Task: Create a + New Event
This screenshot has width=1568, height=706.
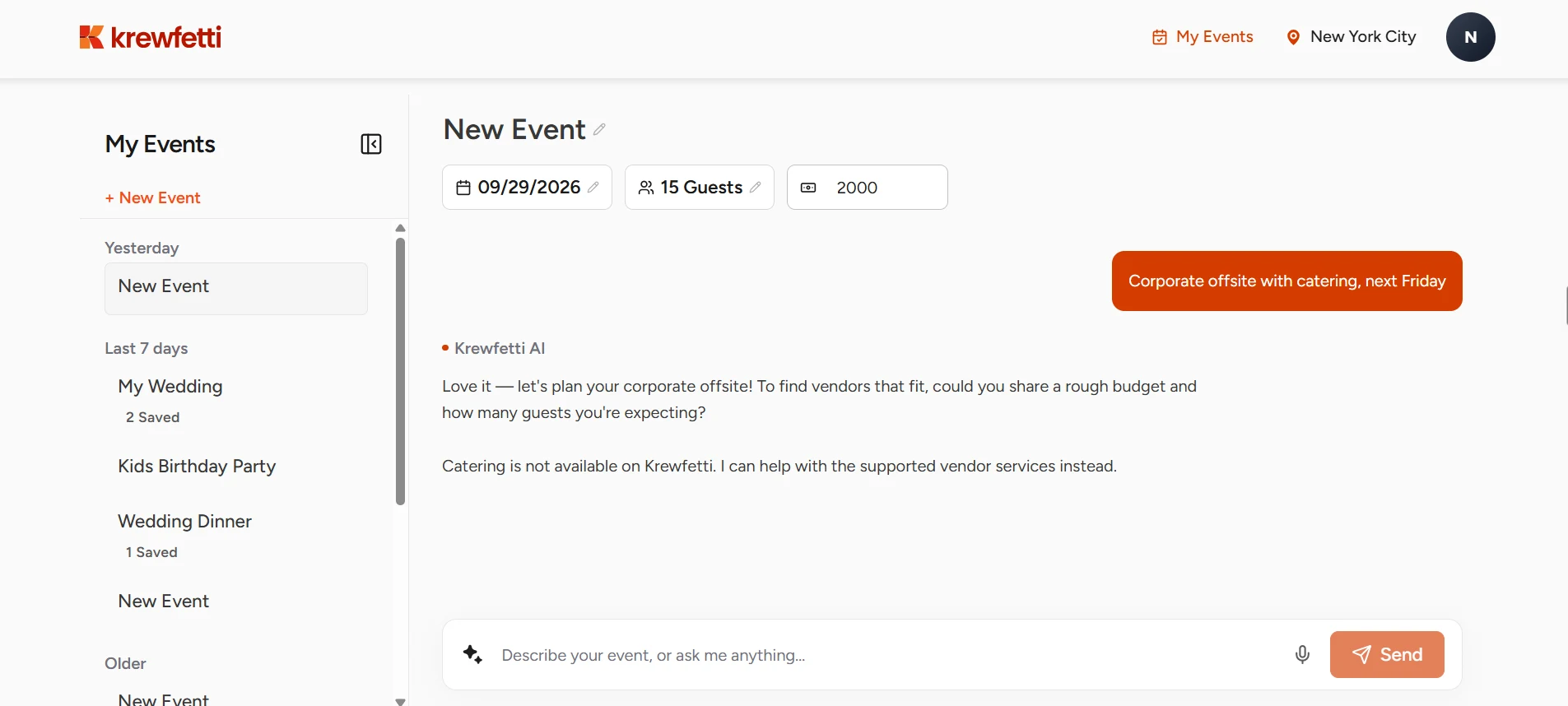Action: pyautogui.click(x=152, y=197)
